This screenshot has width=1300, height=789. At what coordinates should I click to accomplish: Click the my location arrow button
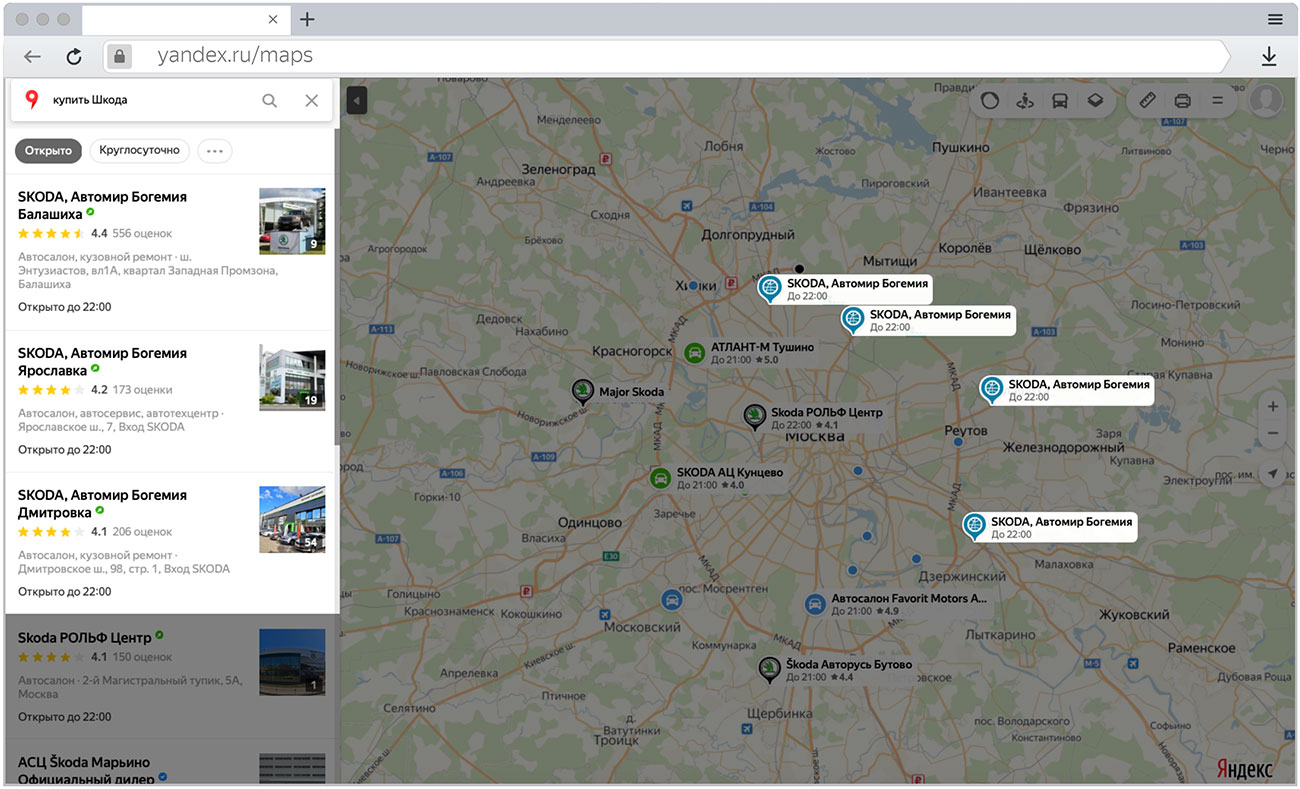(x=1272, y=473)
